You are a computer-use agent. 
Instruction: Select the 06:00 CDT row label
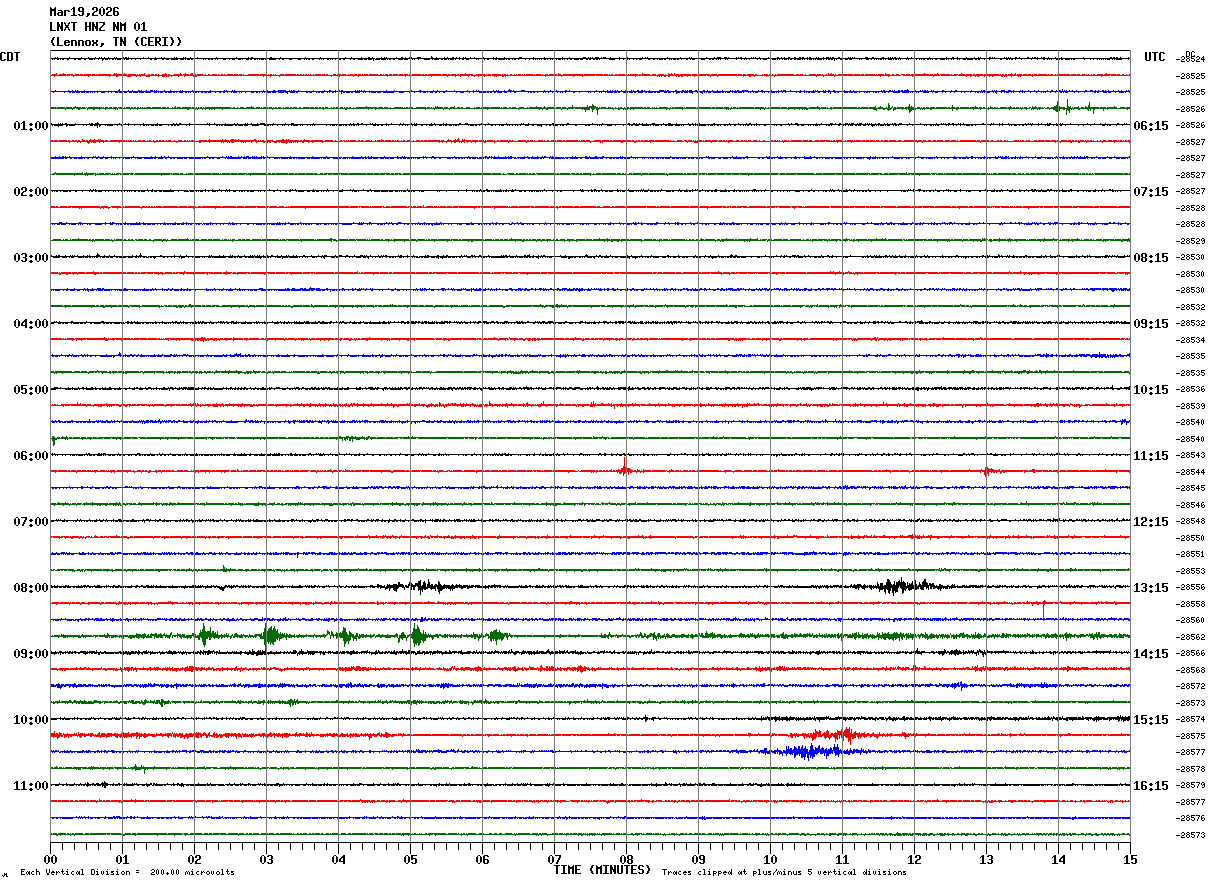pyautogui.click(x=30, y=456)
